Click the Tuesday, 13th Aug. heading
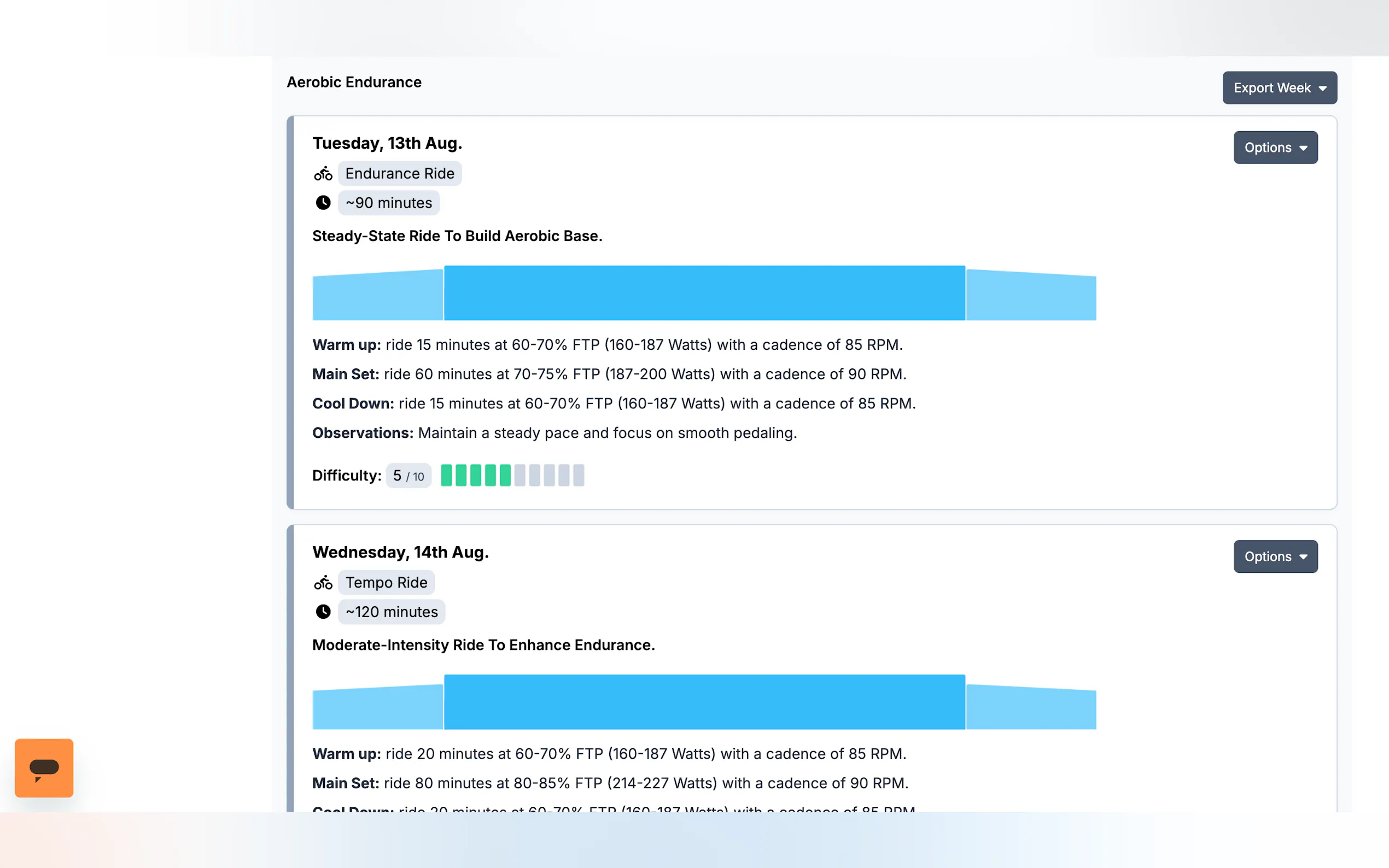 [387, 143]
